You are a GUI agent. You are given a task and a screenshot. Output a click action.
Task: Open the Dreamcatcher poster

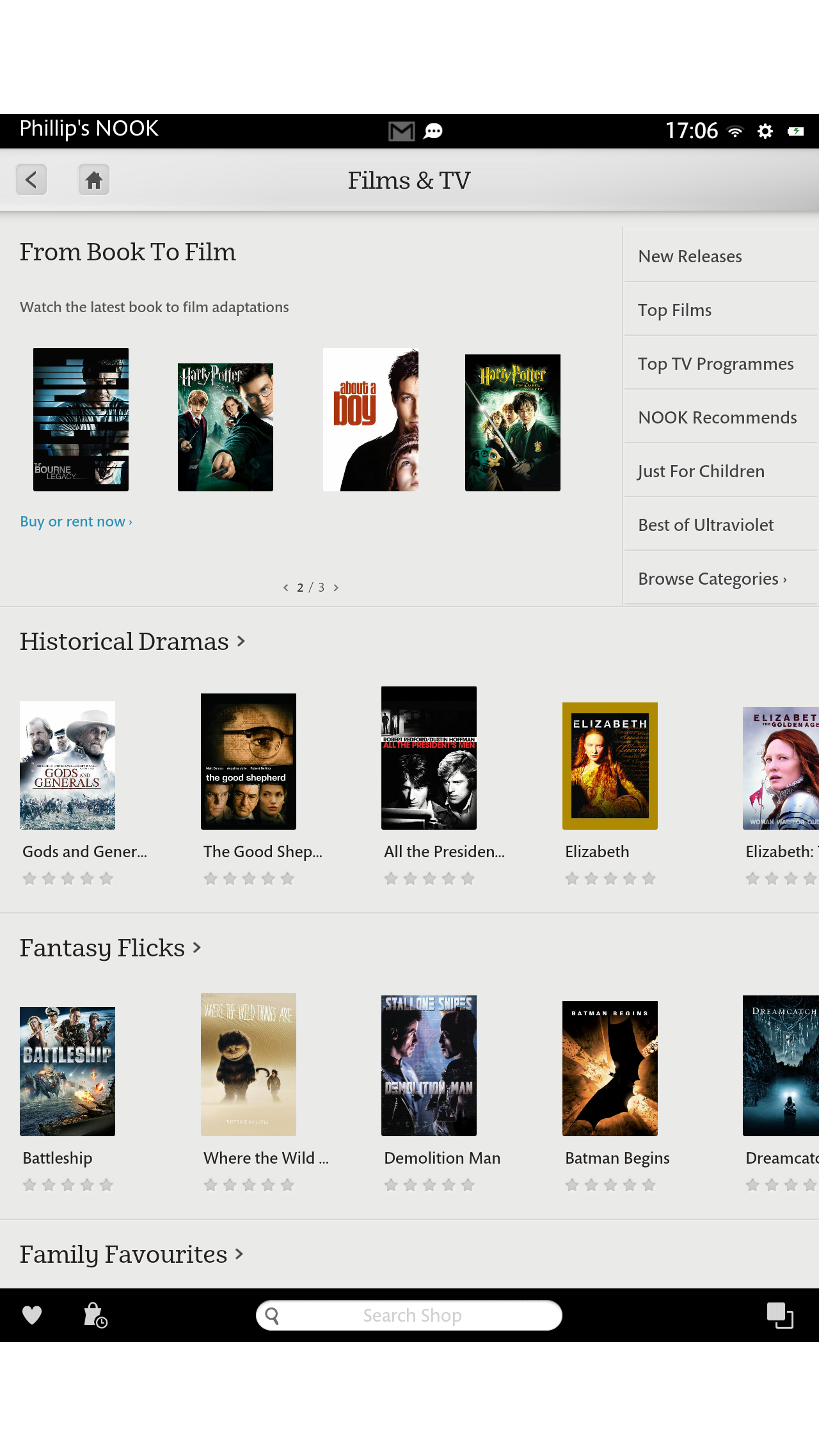[781, 1066]
